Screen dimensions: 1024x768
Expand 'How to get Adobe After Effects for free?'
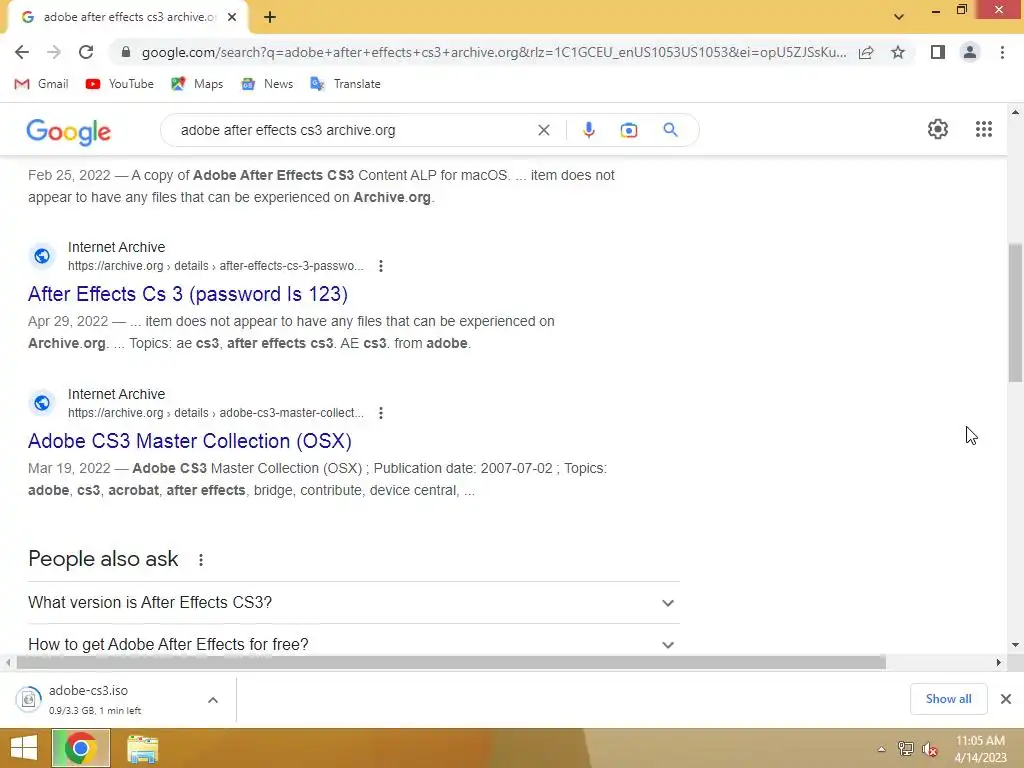pyautogui.click(x=353, y=645)
